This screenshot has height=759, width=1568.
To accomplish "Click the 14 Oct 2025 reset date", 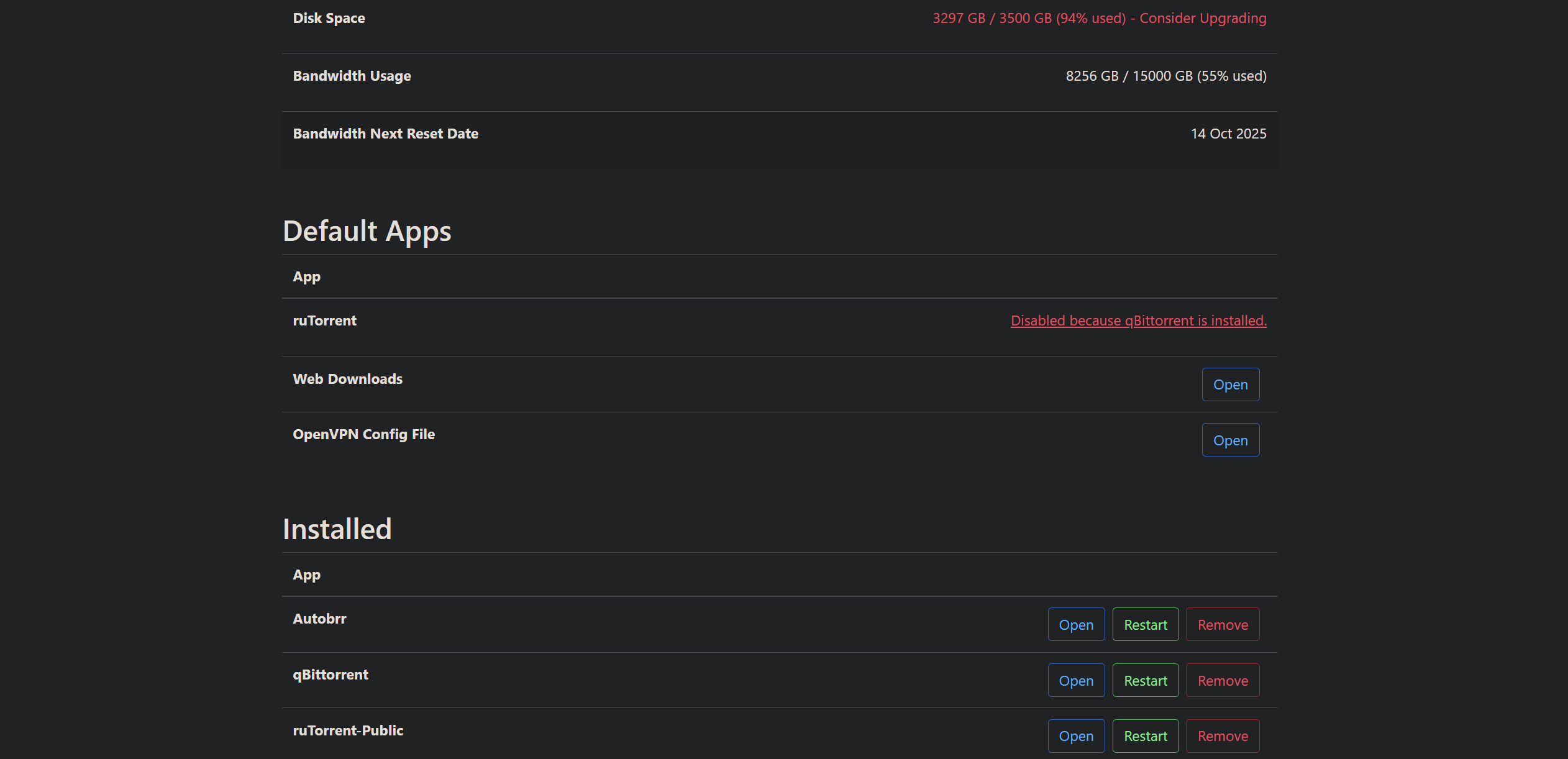I will click(x=1228, y=134).
